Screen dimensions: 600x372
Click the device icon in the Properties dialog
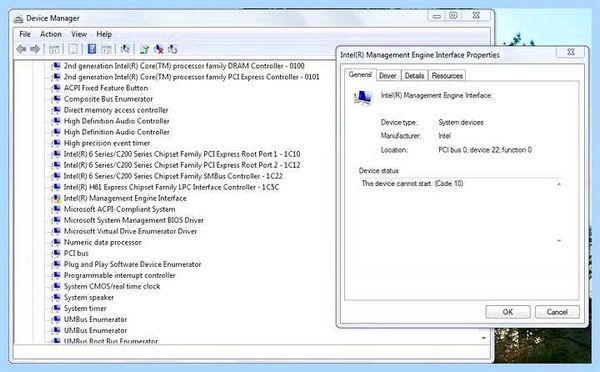click(x=363, y=98)
